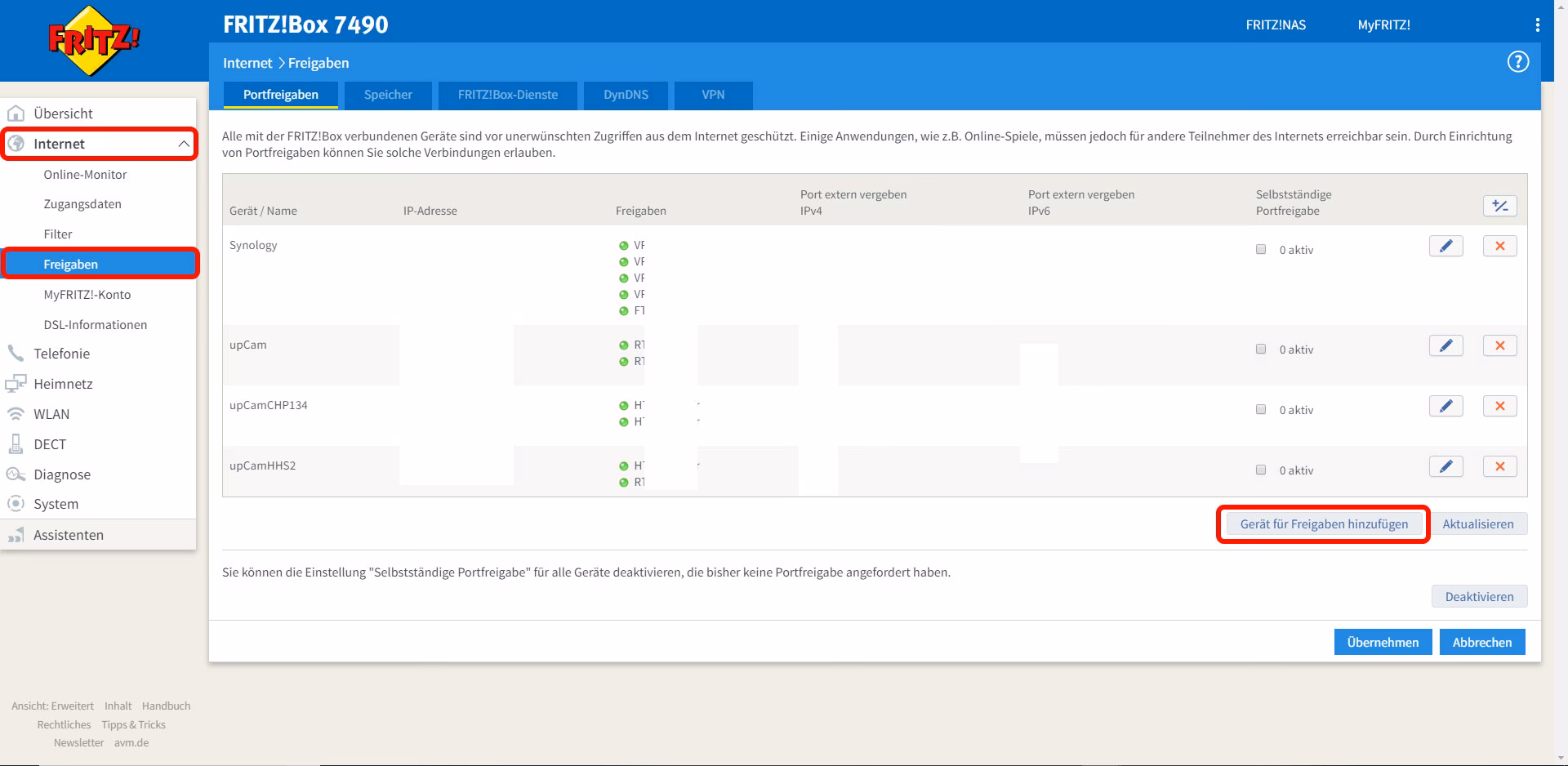
Task: Toggle Selbstständige Portfreigabe for upCam
Action: pyautogui.click(x=1261, y=349)
